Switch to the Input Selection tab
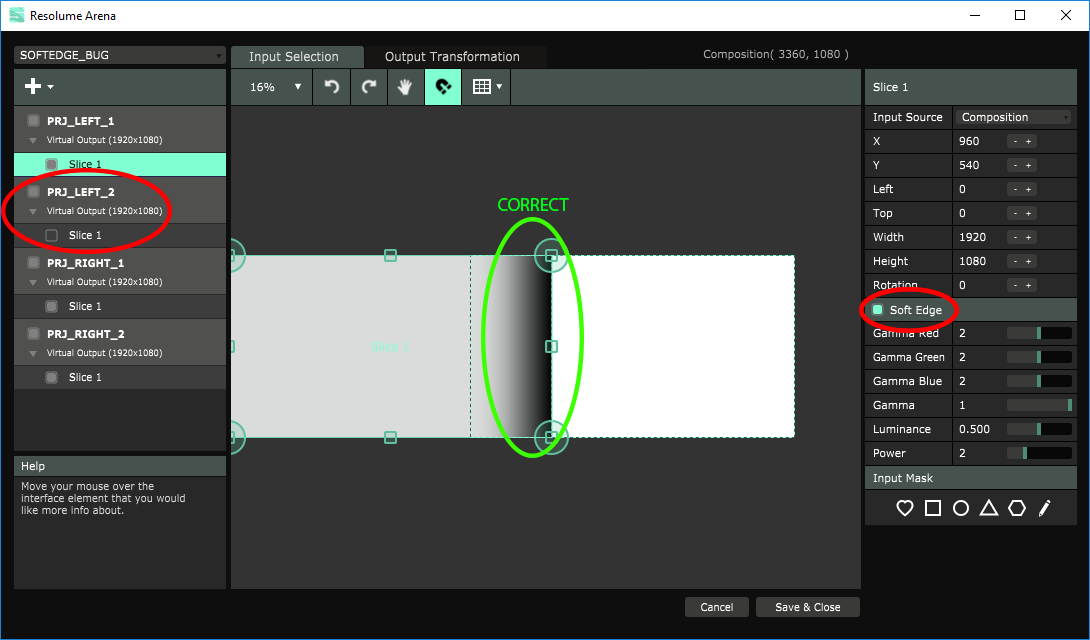 tap(294, 57)
